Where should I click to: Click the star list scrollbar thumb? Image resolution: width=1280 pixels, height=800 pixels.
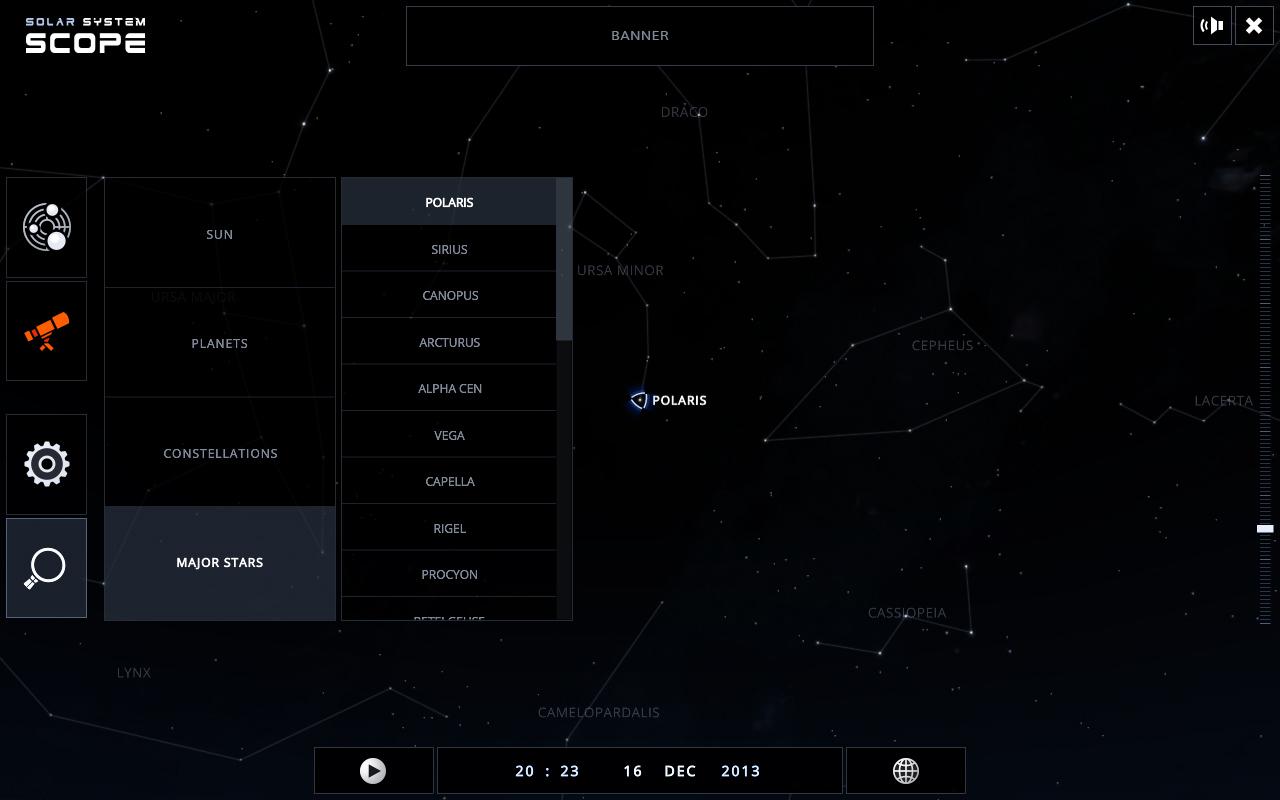pos(564,259)
